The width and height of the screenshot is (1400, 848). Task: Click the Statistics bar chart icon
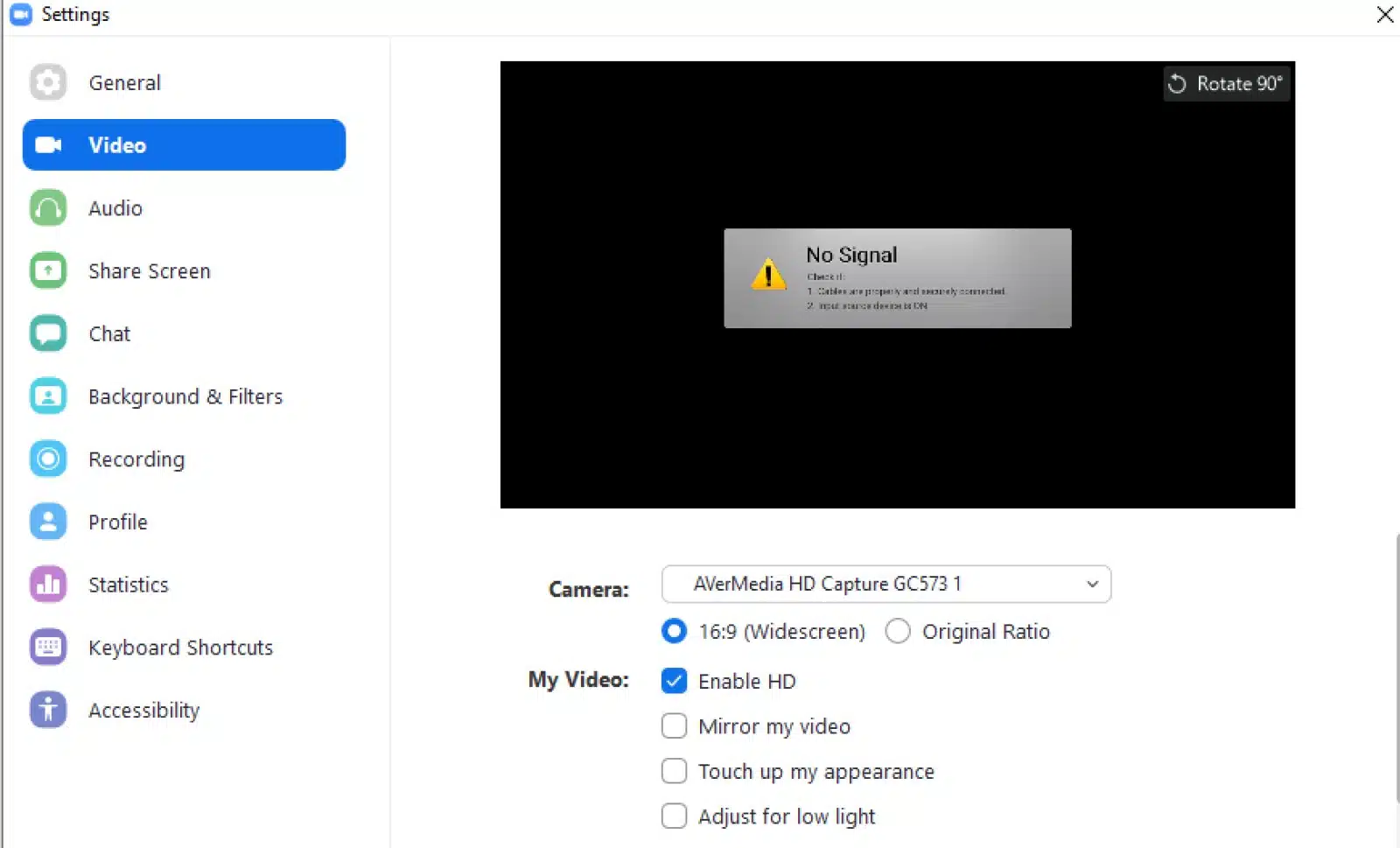point(48,585)
